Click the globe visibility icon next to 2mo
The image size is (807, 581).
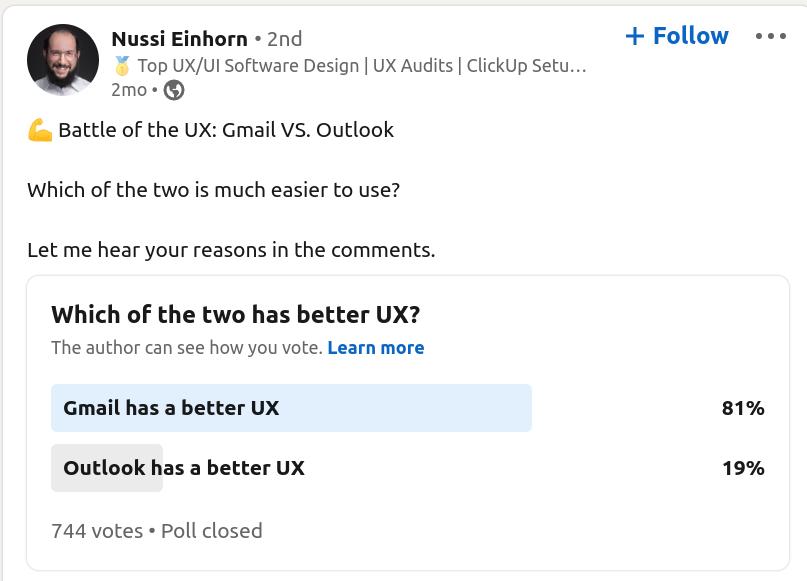[x=172, y=88]
